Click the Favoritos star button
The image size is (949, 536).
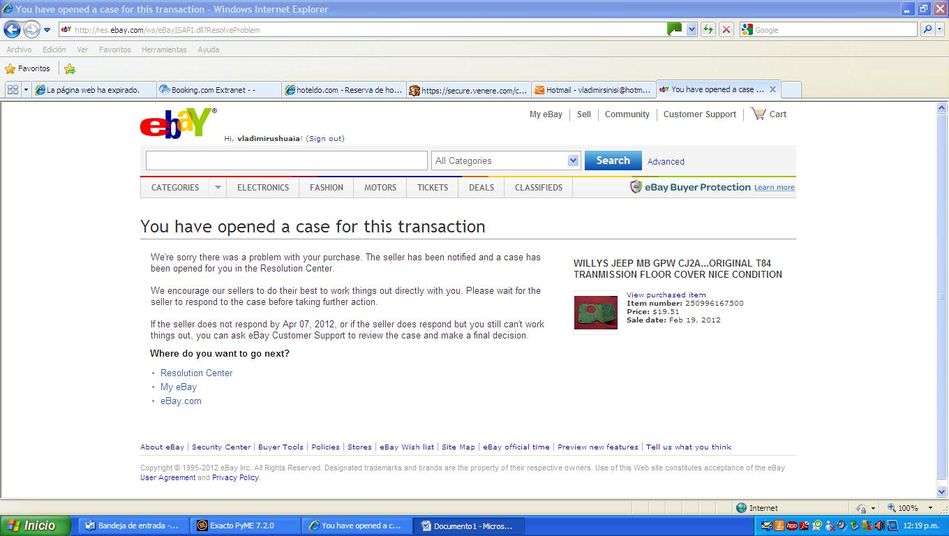[28, 68]
